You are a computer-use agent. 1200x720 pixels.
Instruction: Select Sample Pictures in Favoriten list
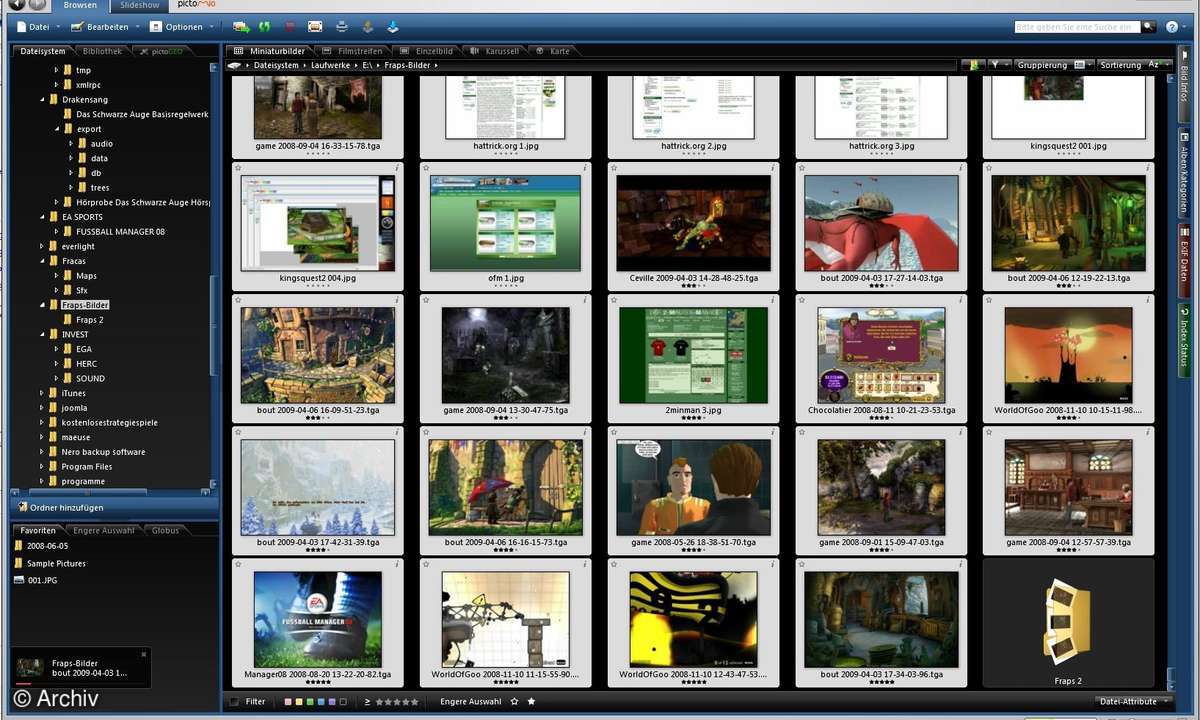click(56, 563)
